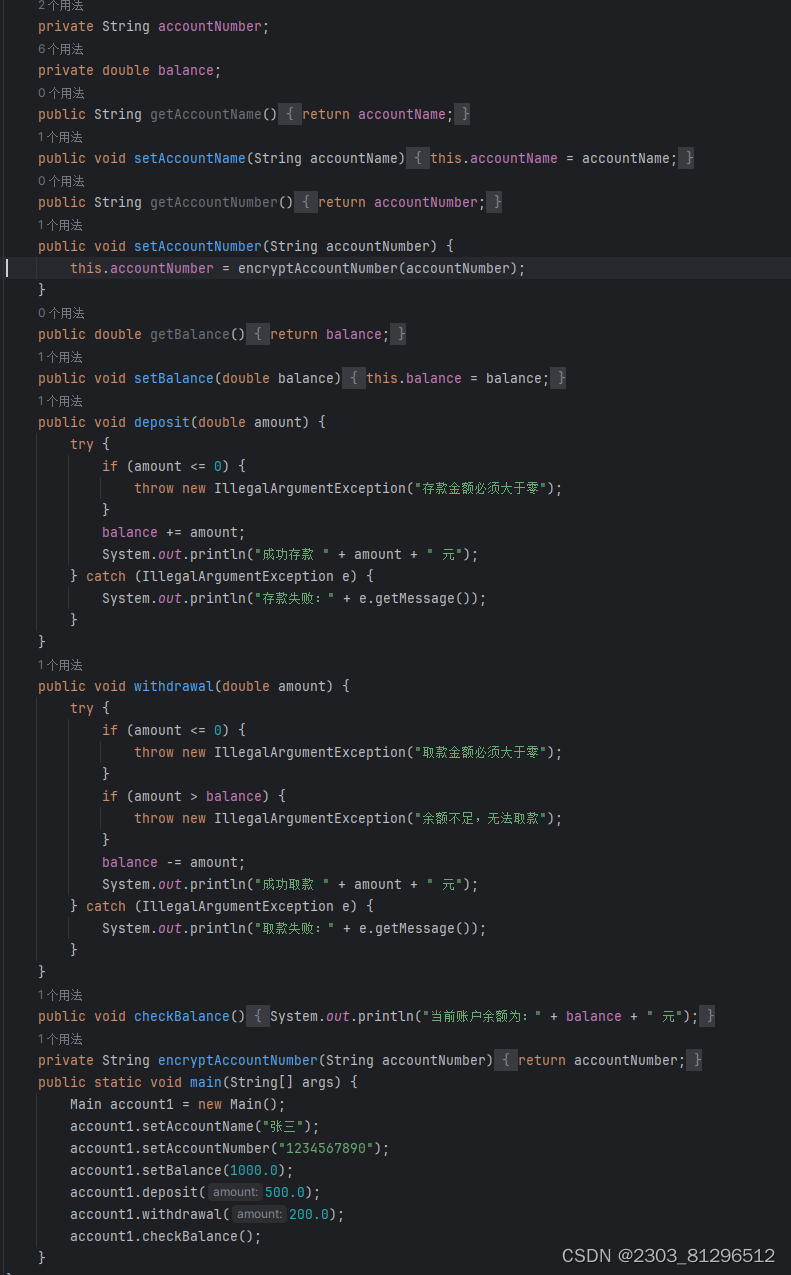Open the 1个用法 hint above setAccountName
791x1275 pixels.
coord(61,137)
